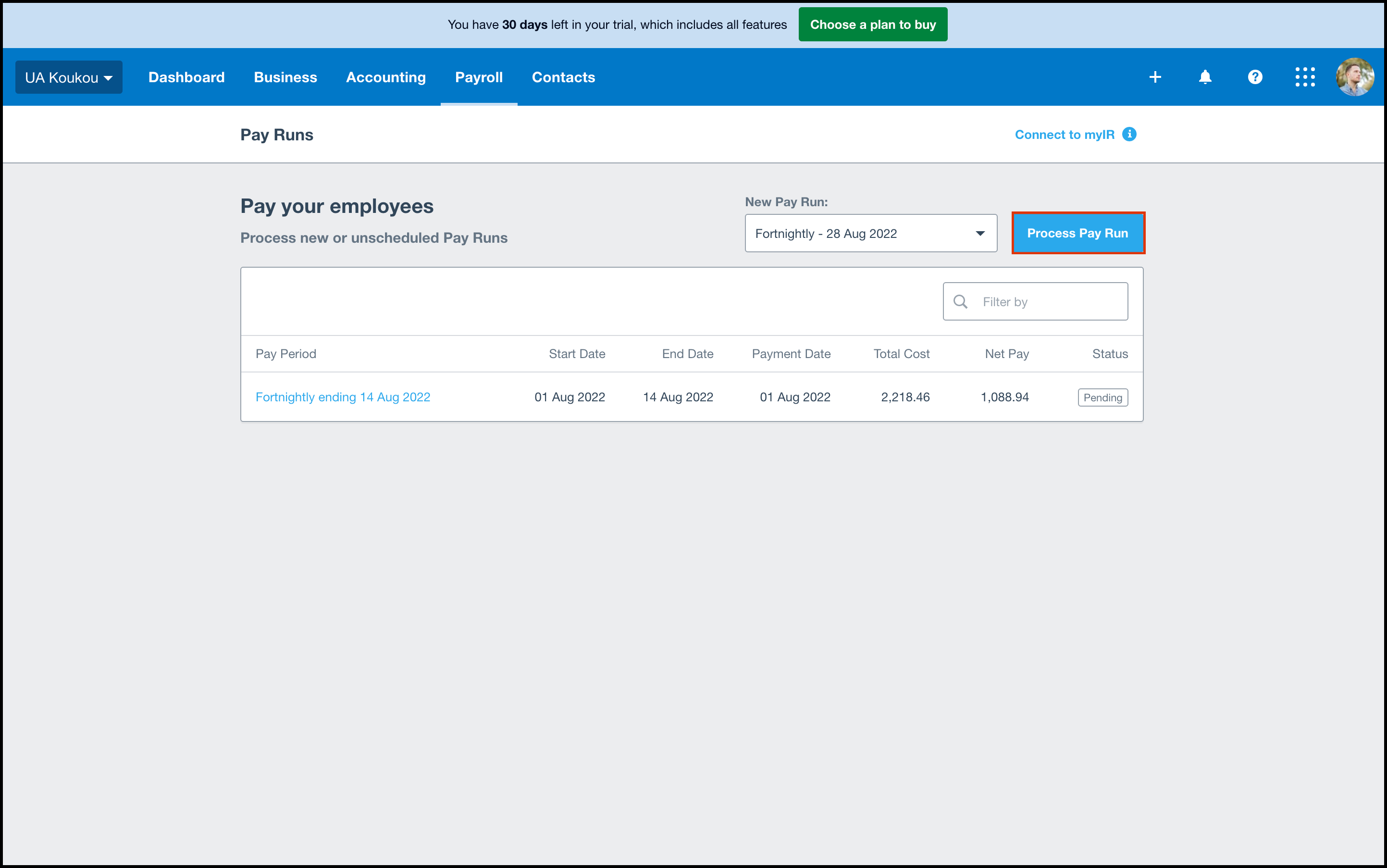Go to the Dashboard tab
This screenshot has width=1387, height=868.
pyautogui.click(x=186, y=77)
